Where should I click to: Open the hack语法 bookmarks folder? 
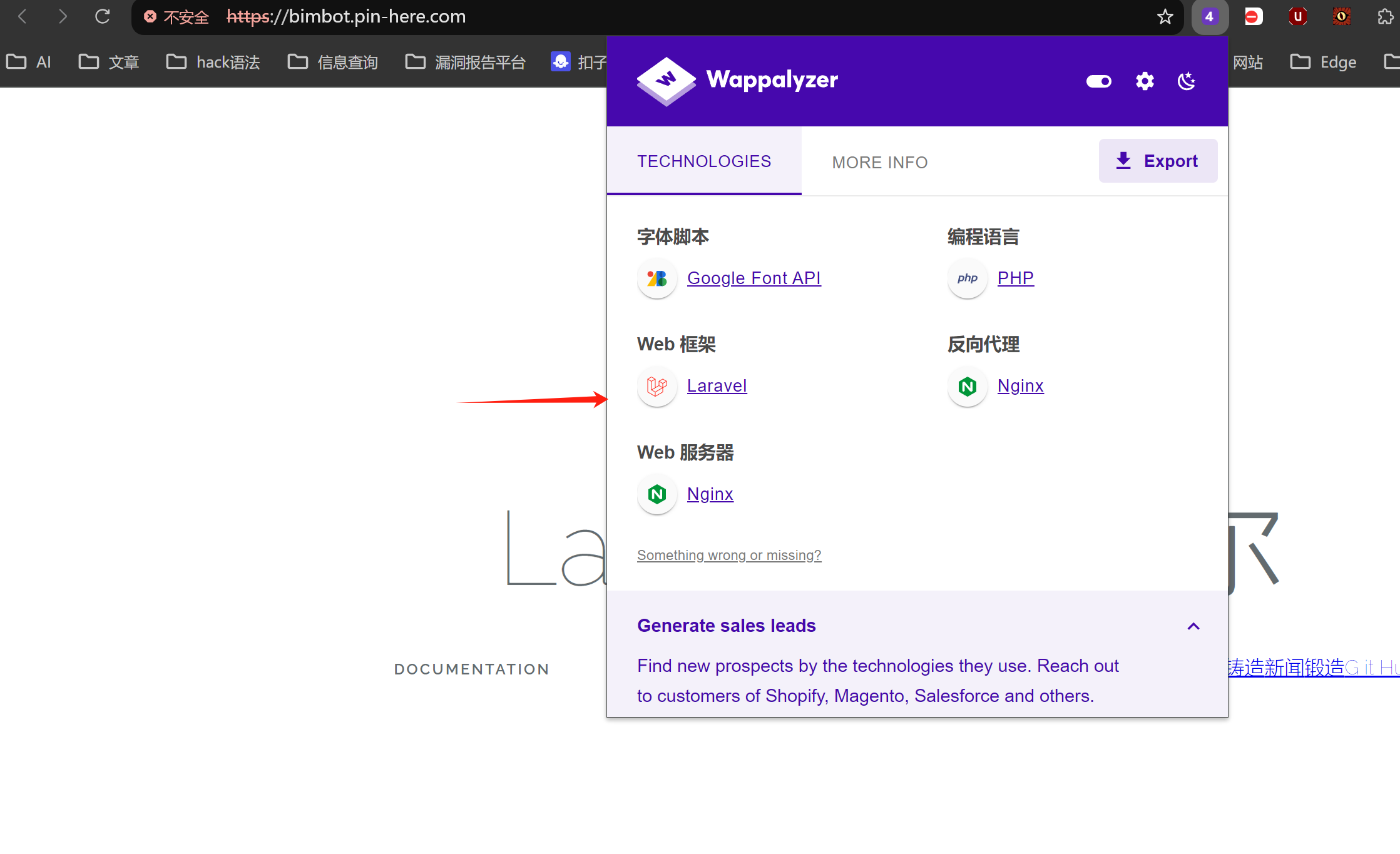(x=213, y=62)
